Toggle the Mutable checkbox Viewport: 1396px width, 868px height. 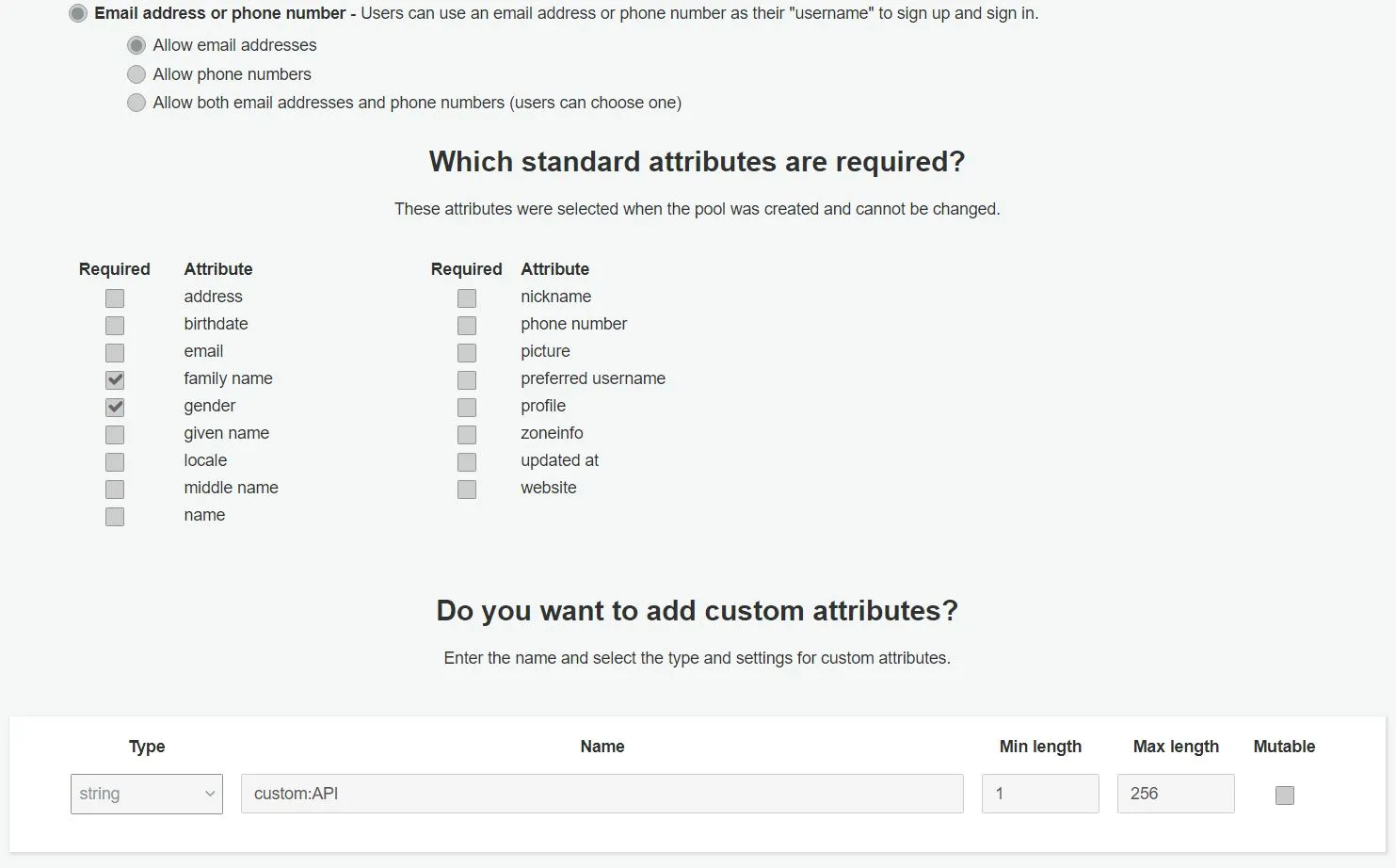tap(1285, 796)
